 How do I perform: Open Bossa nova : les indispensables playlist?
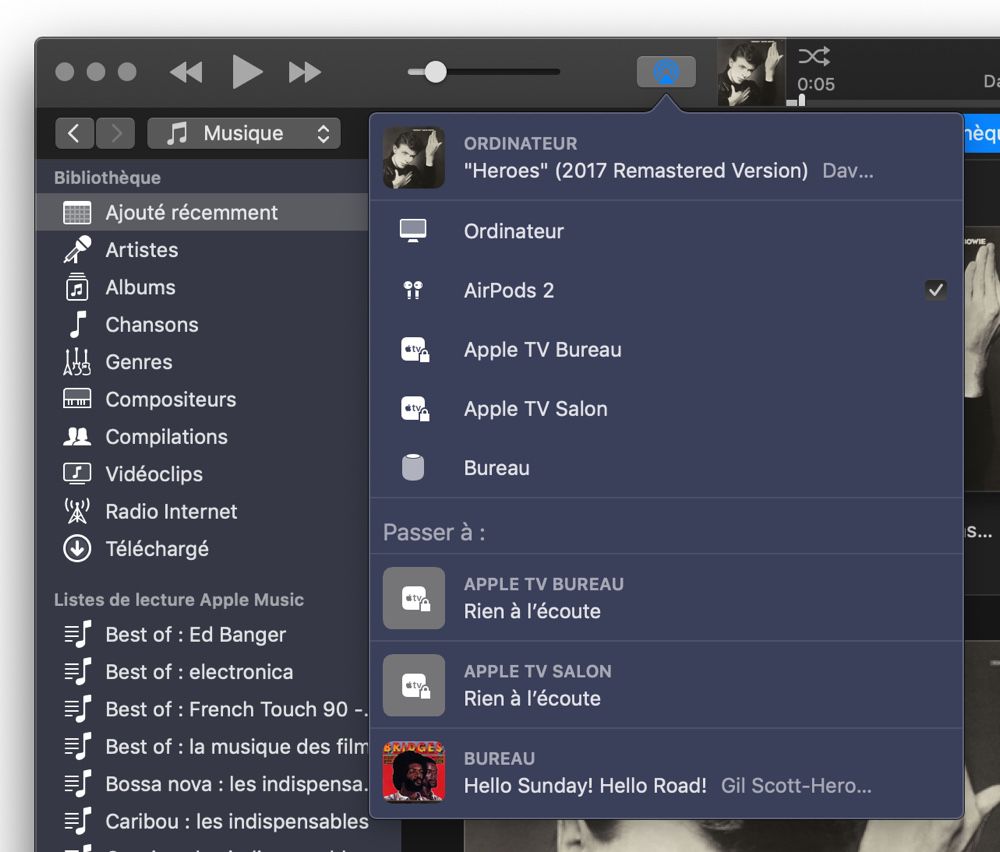[x=202, y=784]
